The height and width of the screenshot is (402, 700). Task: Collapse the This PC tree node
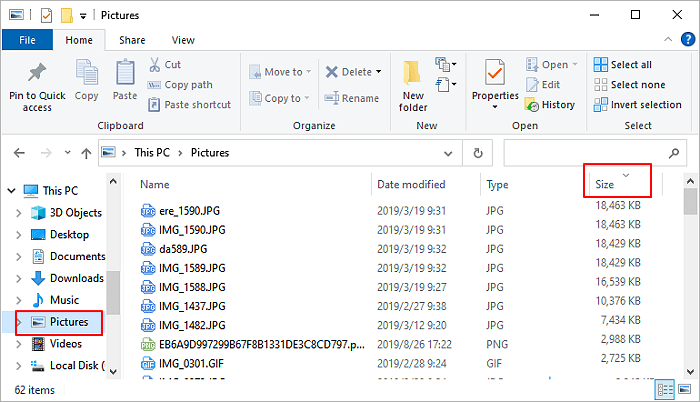click(11, 191)
